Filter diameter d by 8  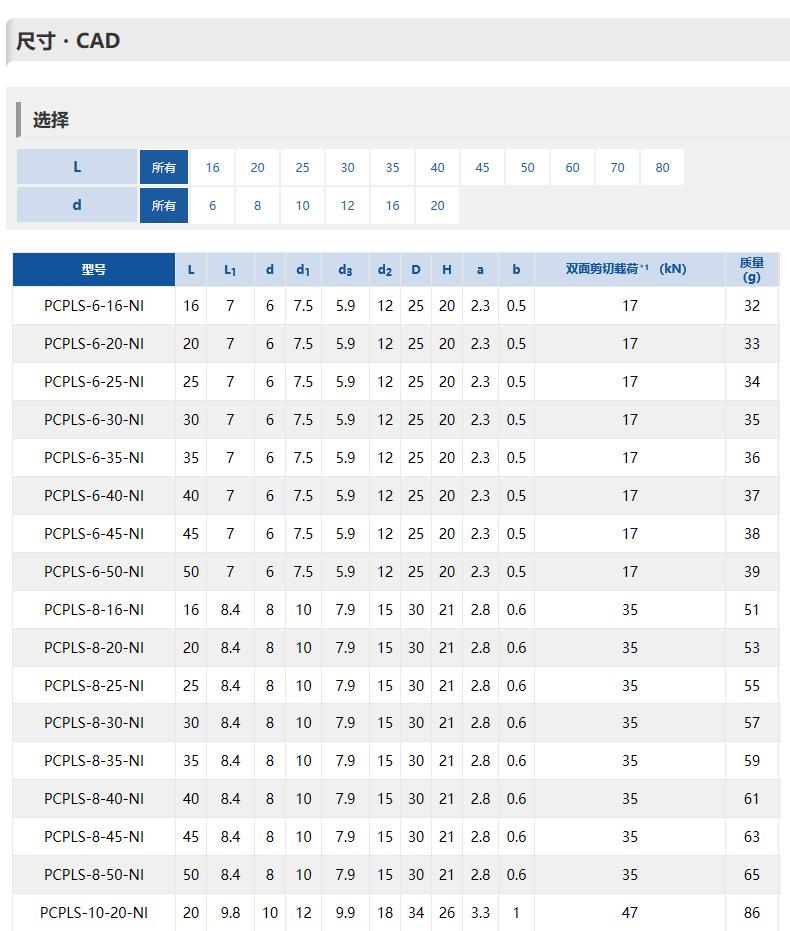pyautogui.click(x=257, y=206)
